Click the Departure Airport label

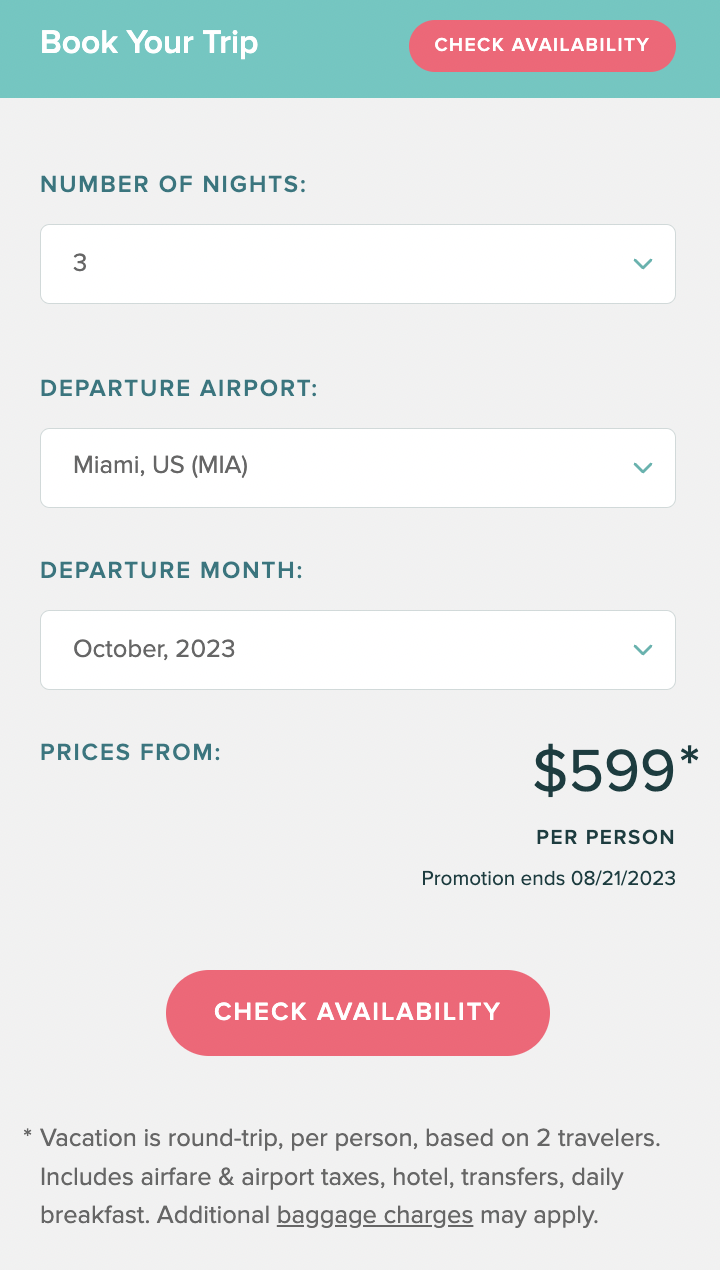pos(179,389)
